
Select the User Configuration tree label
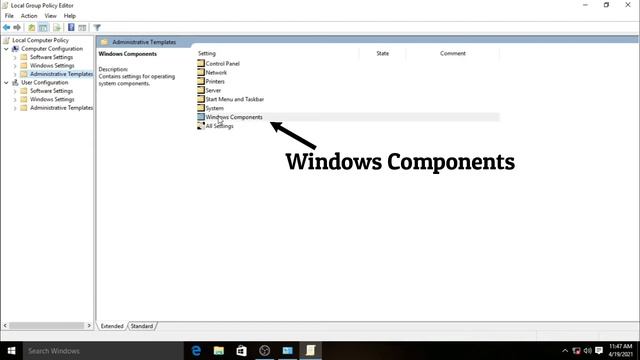(44, 82)
